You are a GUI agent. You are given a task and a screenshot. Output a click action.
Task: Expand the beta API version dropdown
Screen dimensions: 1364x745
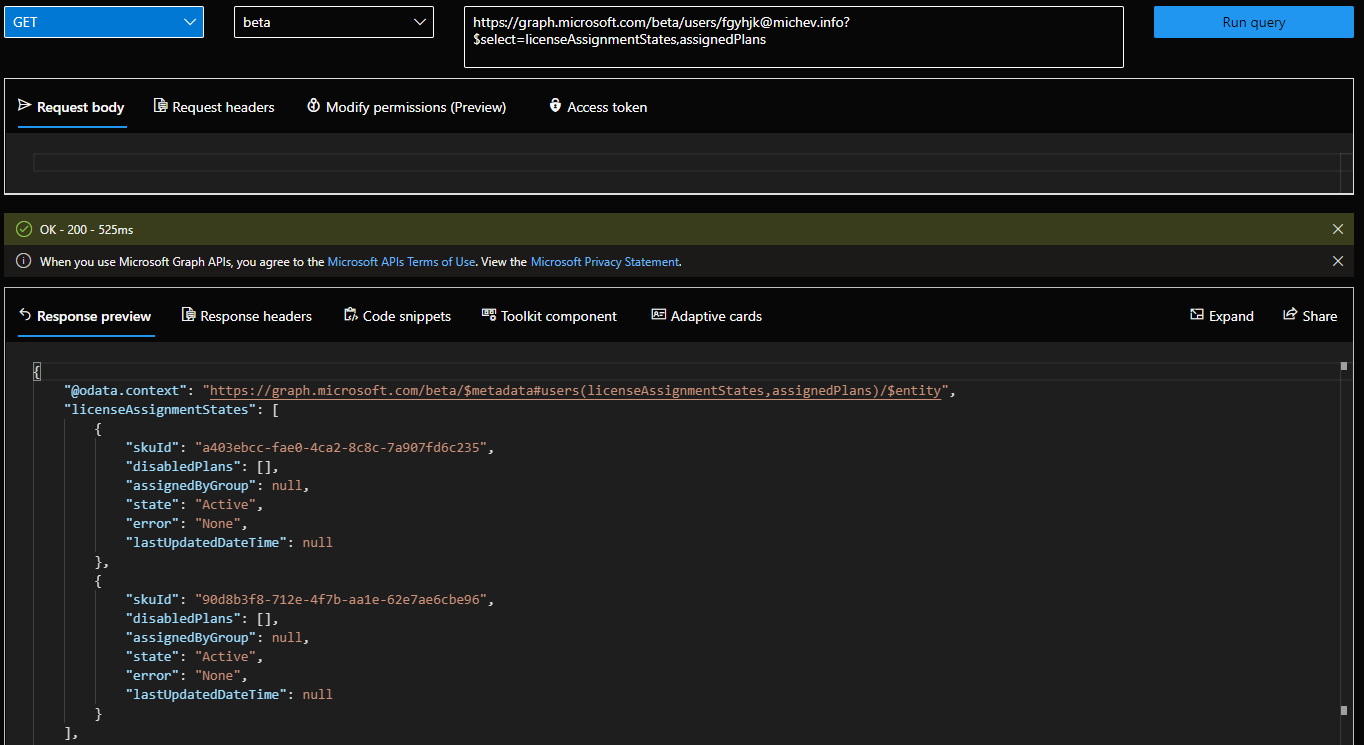point(333,22)
